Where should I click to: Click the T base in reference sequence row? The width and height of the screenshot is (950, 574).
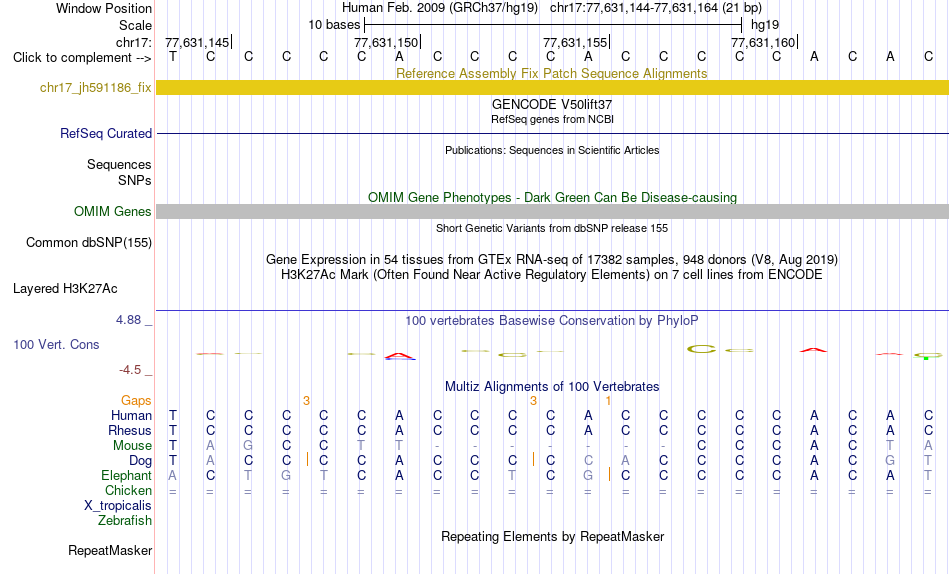(x=173, y=56)
